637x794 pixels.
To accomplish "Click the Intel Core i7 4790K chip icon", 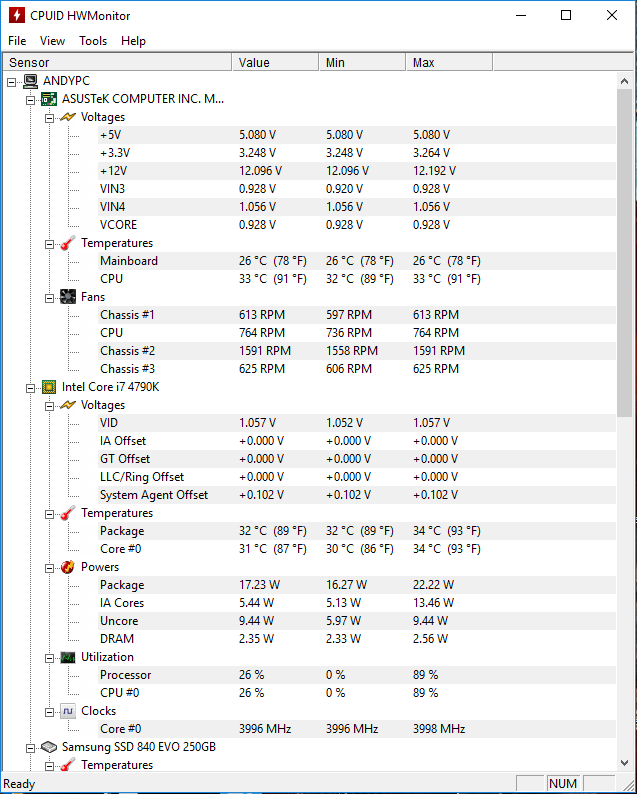I will (x=49, y=387).
